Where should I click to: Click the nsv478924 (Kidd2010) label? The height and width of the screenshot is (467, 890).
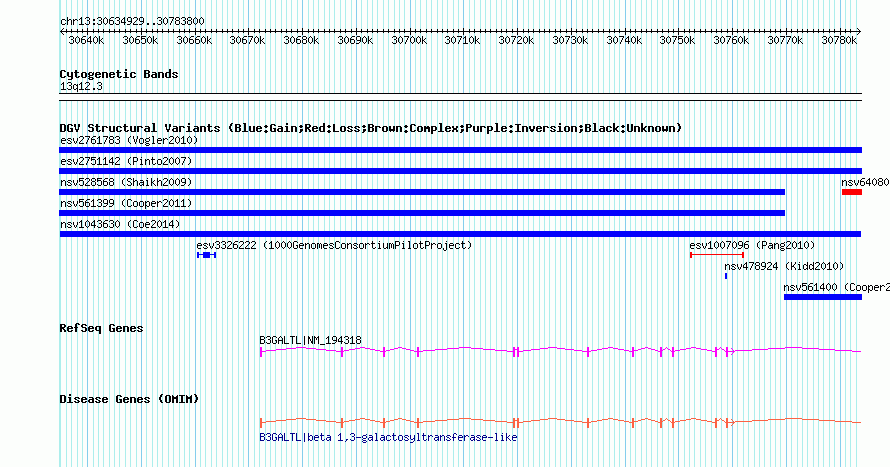point(784,266)
